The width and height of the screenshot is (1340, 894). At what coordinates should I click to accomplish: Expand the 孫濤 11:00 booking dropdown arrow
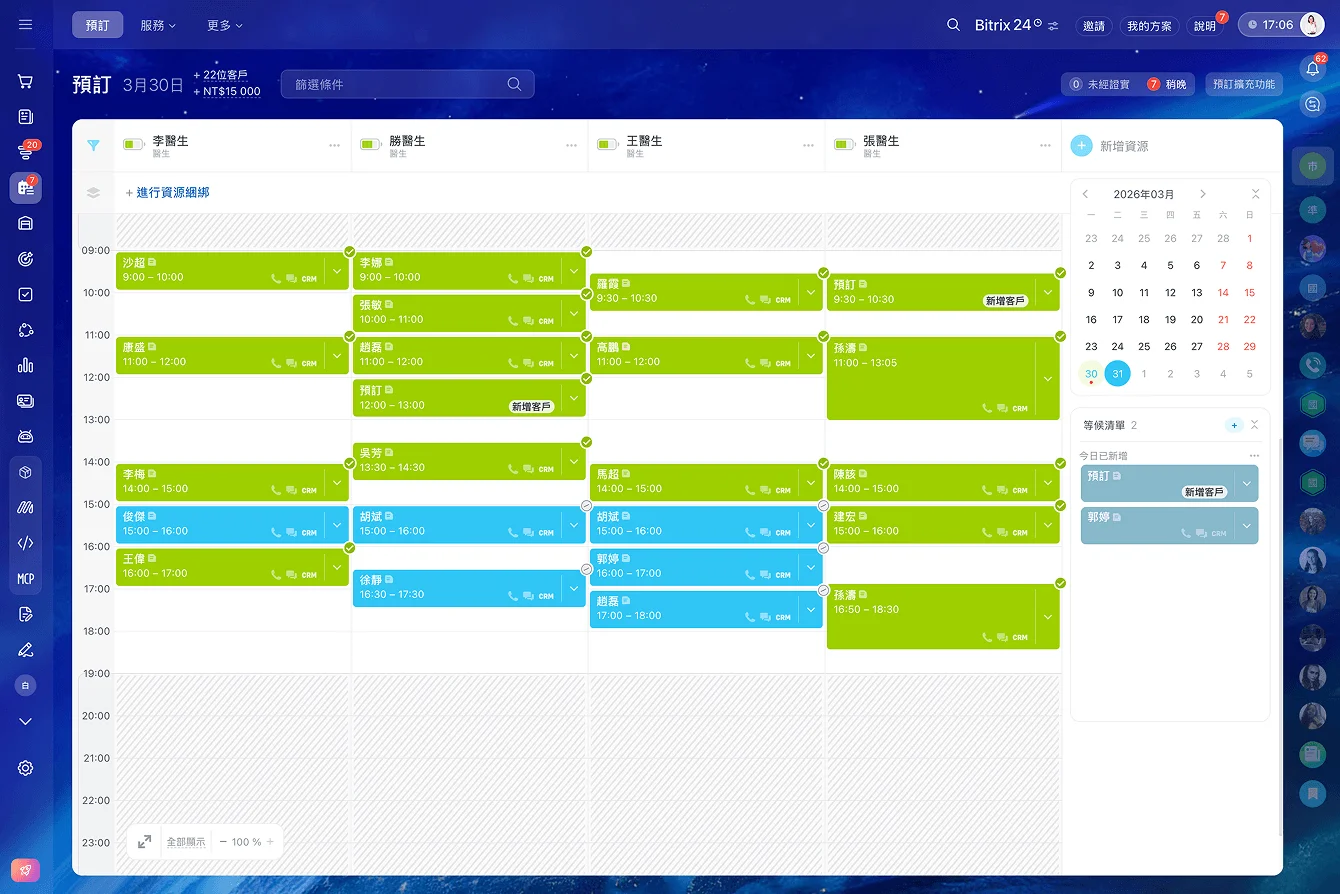(1048, 379)
